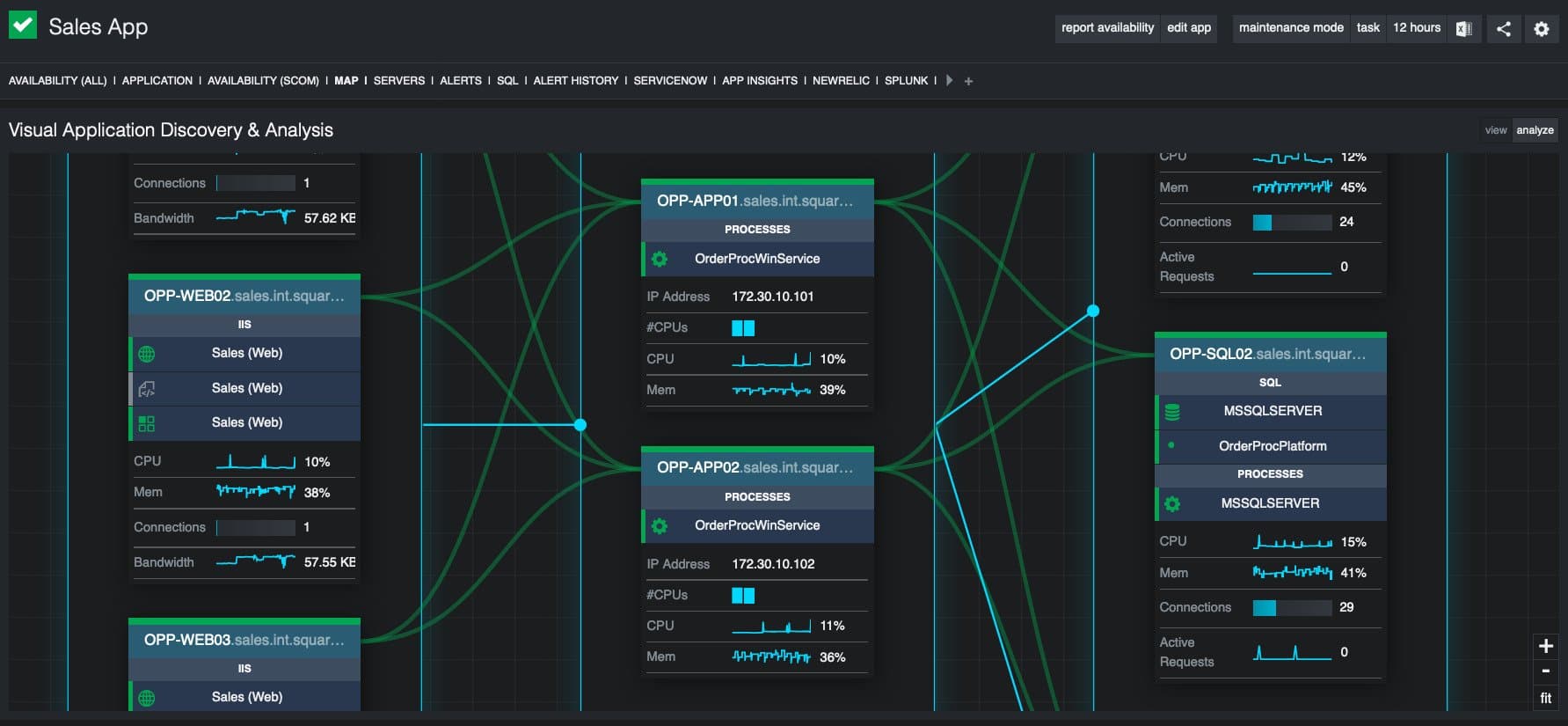Image resolution: width=1568 pixels, height=726 pixels.
Task: Select the OPP-WEB02 server node header
Action: click(244, 297)
